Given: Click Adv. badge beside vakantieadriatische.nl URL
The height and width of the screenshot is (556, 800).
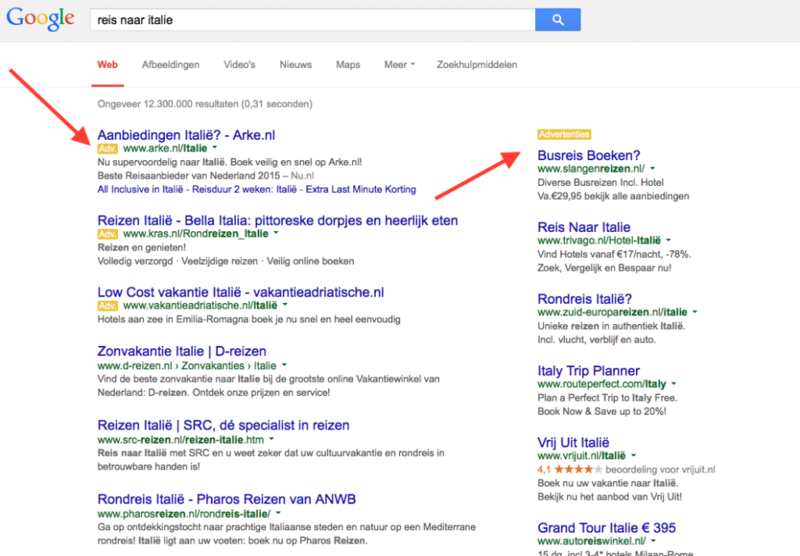Looking at the screenshot, I should 108,306.
